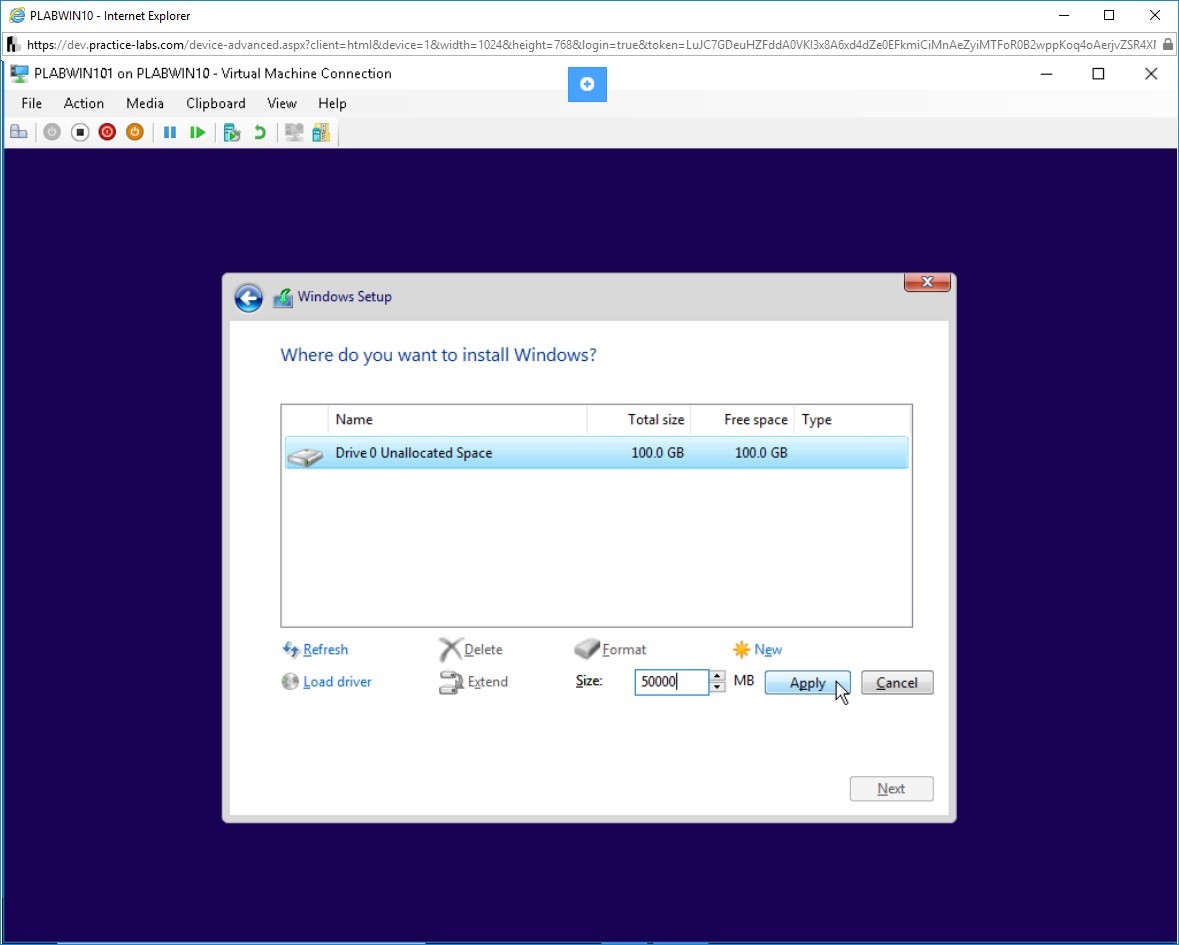Close the Windows Setup dialog

point(927,282)
